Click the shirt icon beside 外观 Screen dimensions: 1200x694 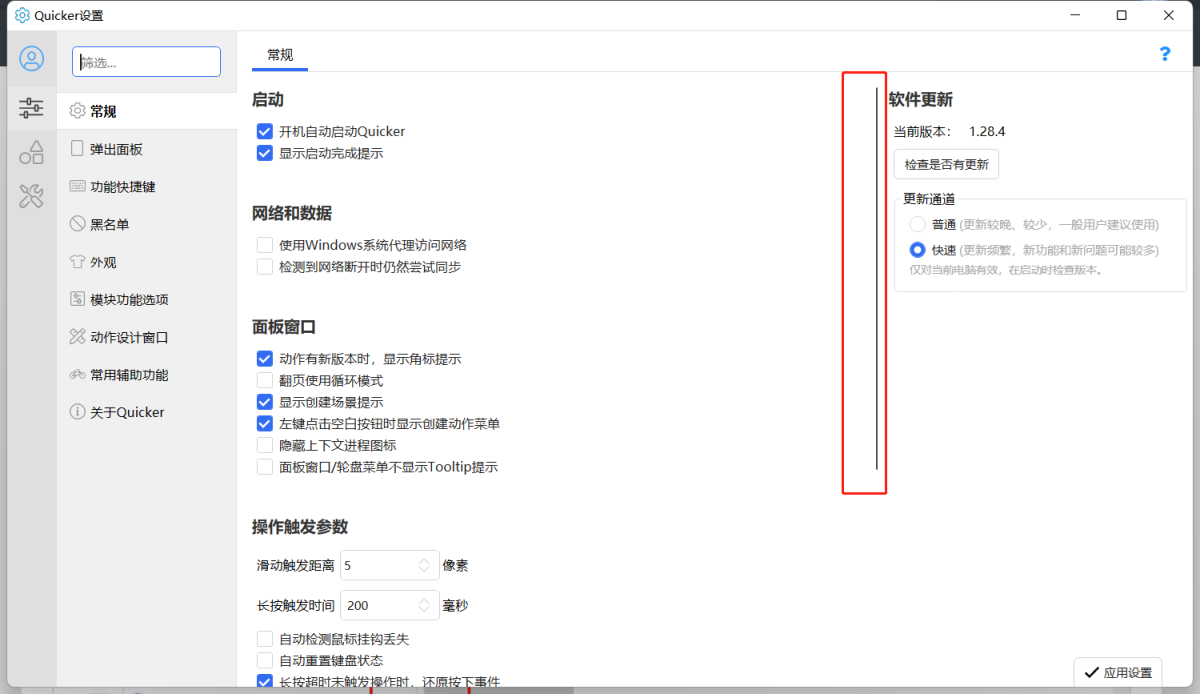(x=77, y=262)
